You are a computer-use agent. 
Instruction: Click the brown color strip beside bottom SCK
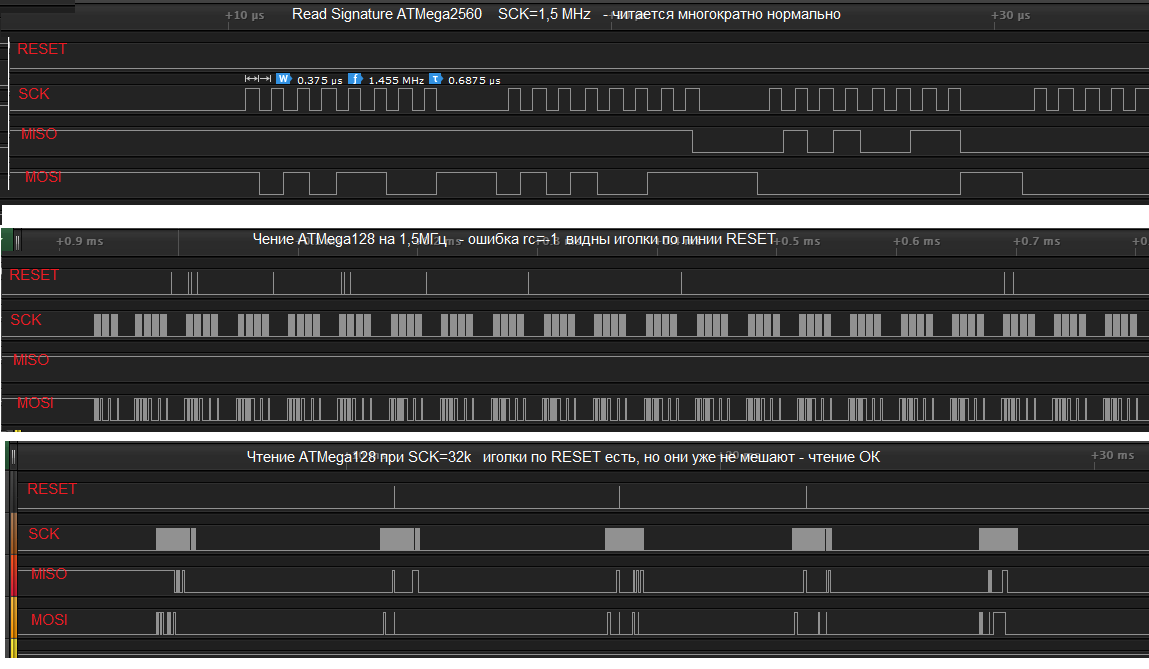(13, 534)
